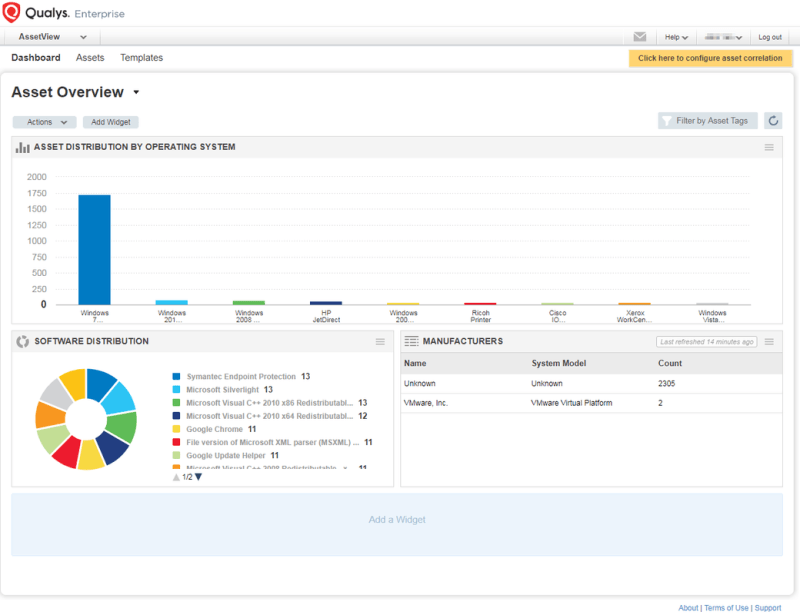Log out of Qualys
800x615 pixels.
pos(769,37)
